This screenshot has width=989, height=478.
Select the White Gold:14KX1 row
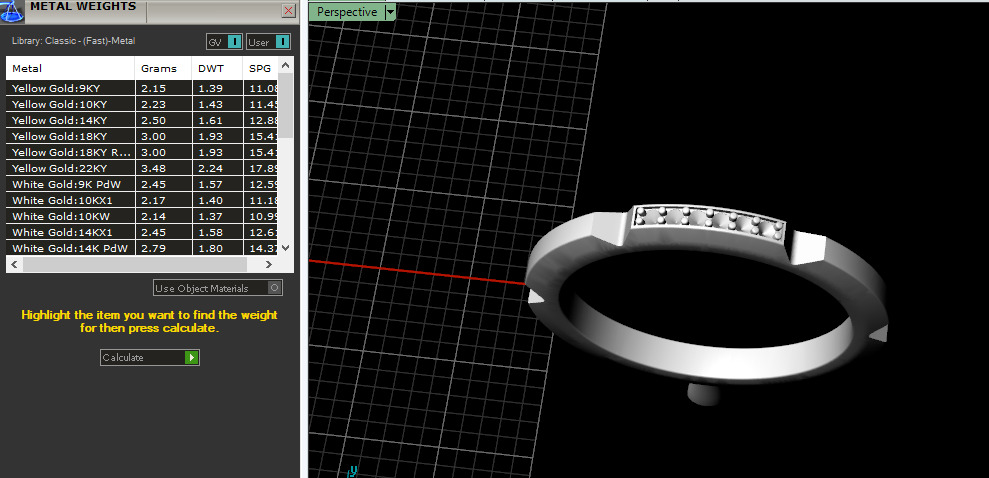tap(142, 232)
